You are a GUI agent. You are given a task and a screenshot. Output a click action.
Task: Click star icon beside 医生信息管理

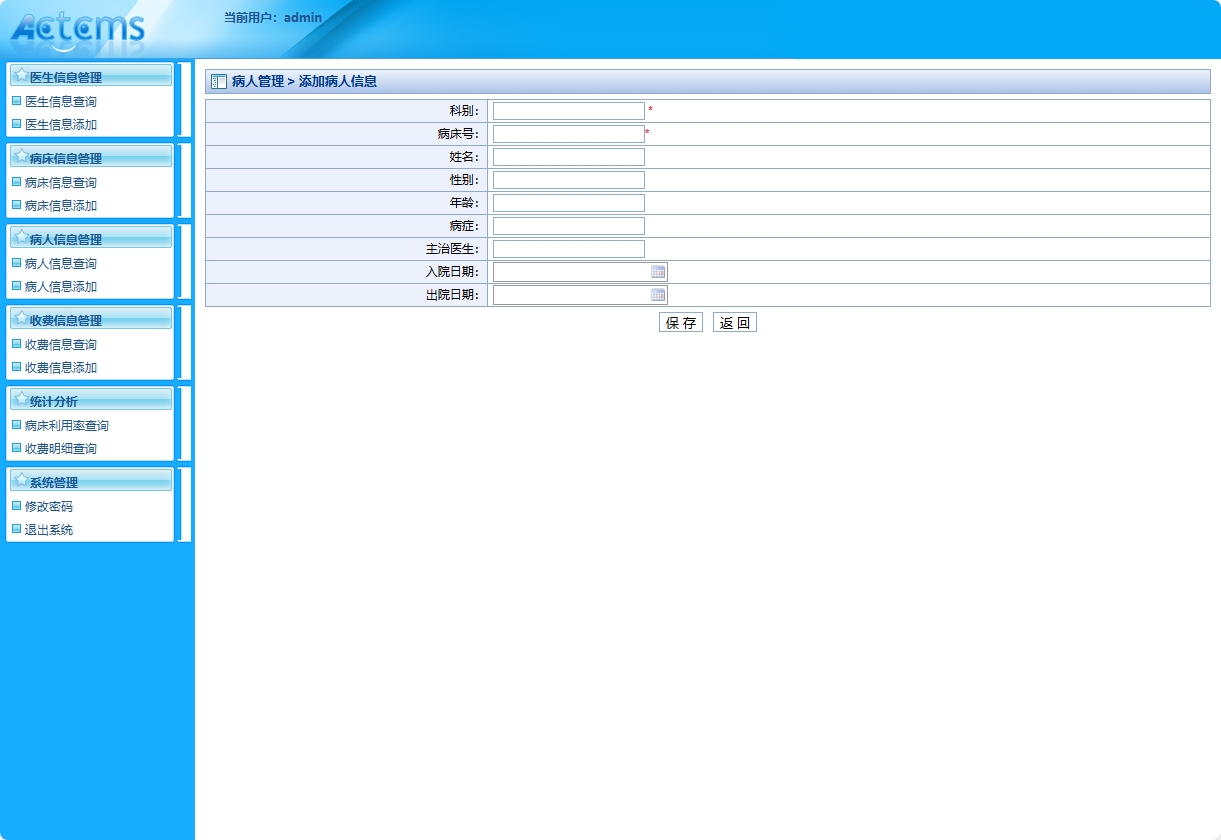click(21, 75)
